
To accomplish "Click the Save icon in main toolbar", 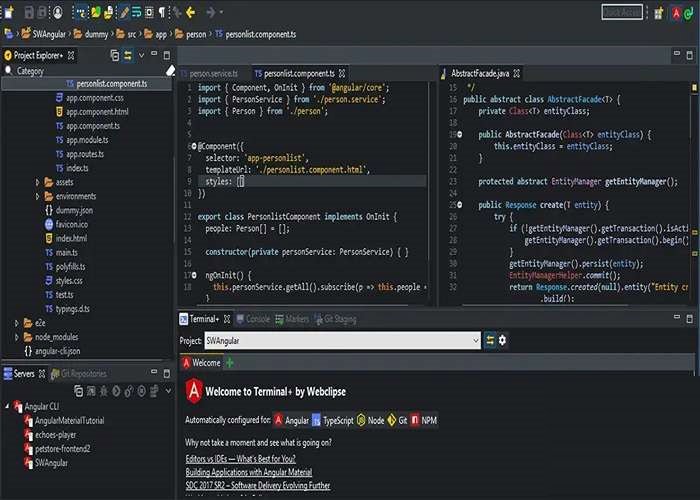I will point(29,12).
